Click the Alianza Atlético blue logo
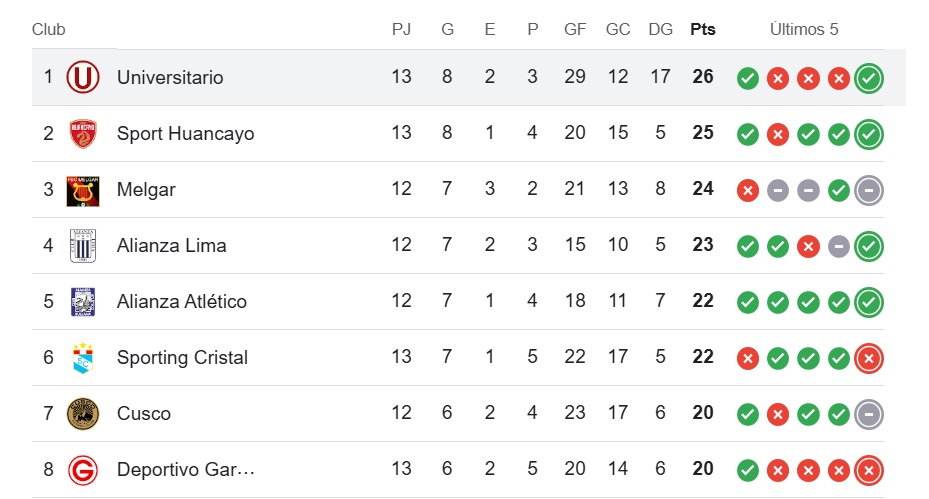 [82, 302]
